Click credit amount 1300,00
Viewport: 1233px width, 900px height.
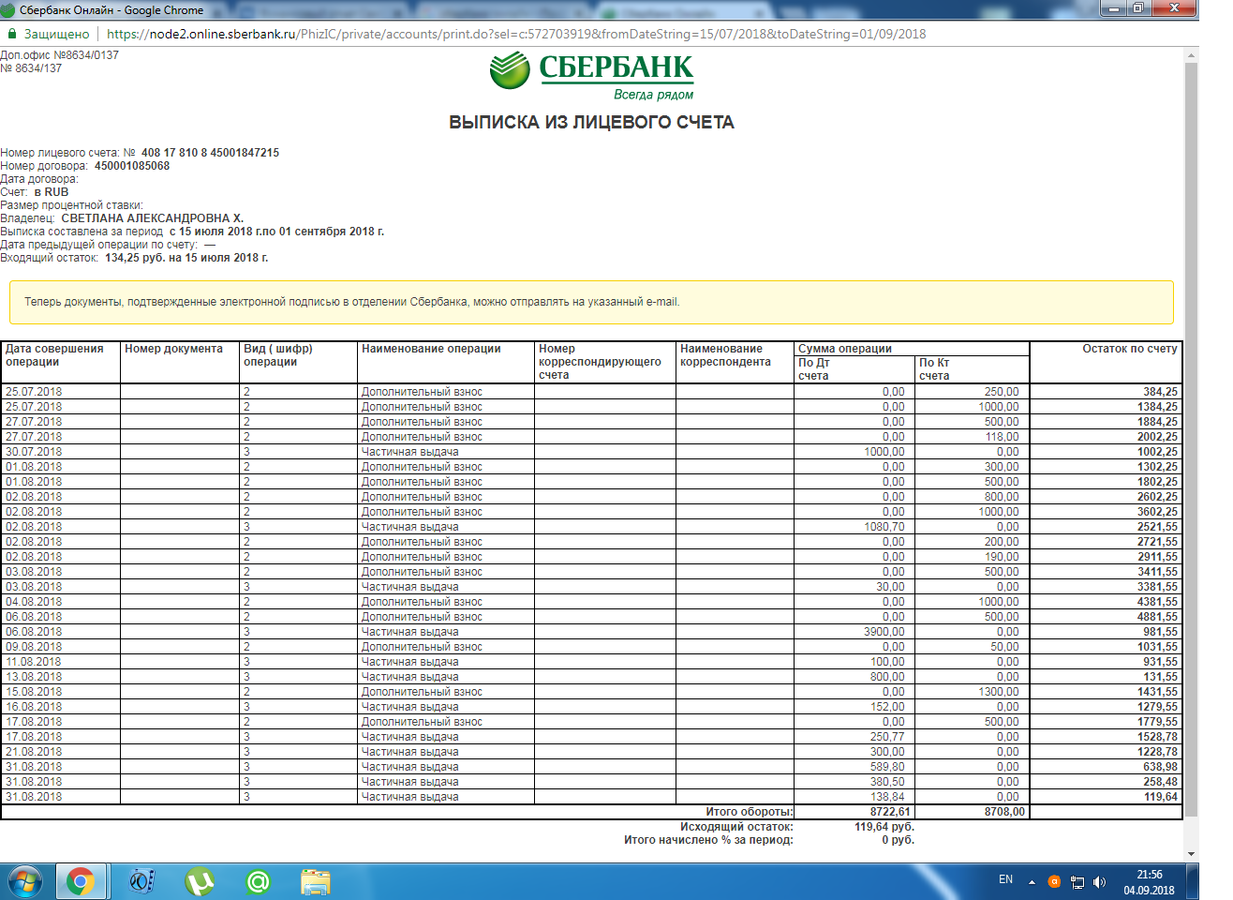pyautogui.click(x=997, y=692)
